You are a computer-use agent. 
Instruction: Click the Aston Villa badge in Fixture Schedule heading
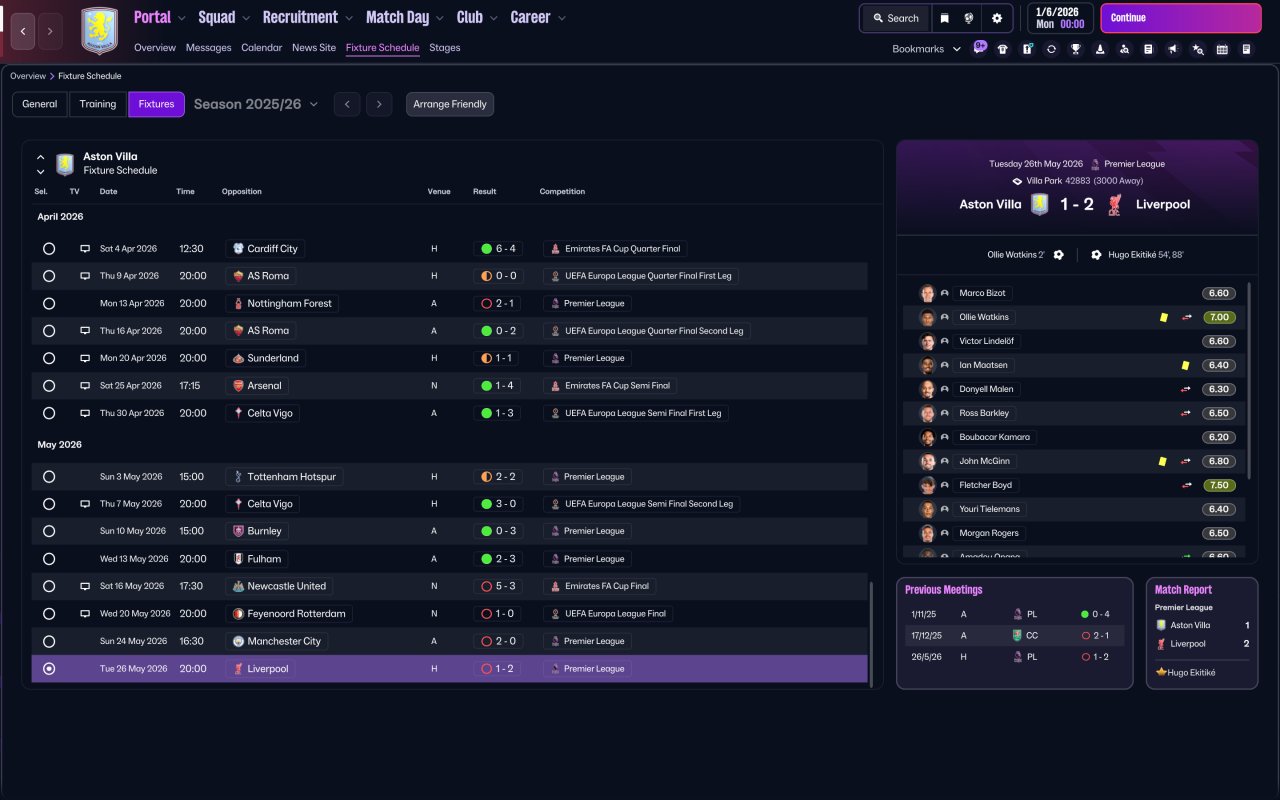click(x=65, y=164)
